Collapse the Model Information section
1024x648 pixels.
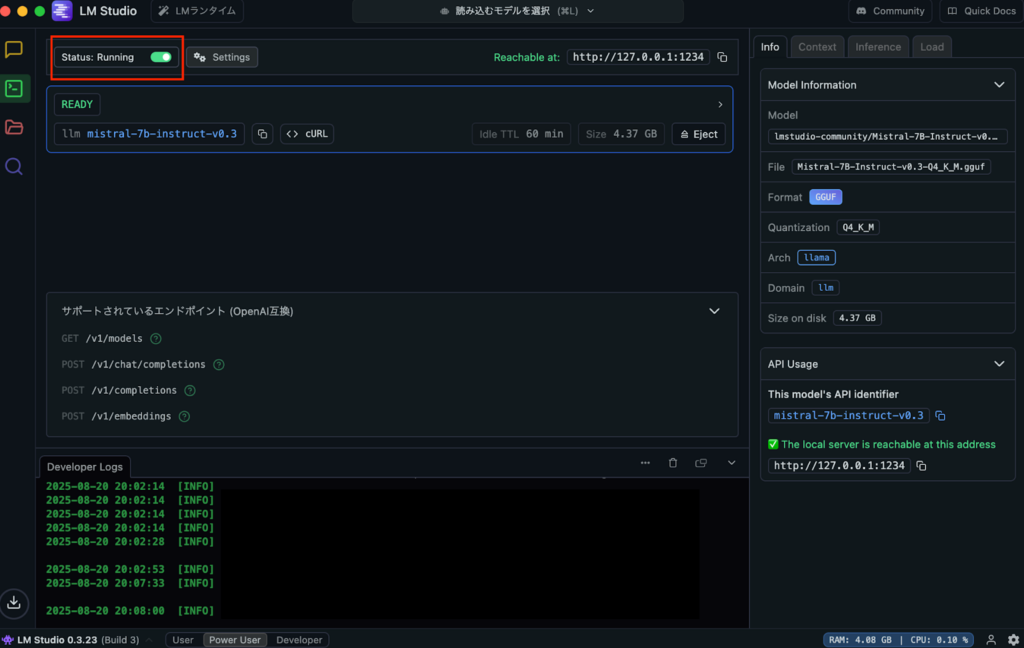tap(998, 85)
